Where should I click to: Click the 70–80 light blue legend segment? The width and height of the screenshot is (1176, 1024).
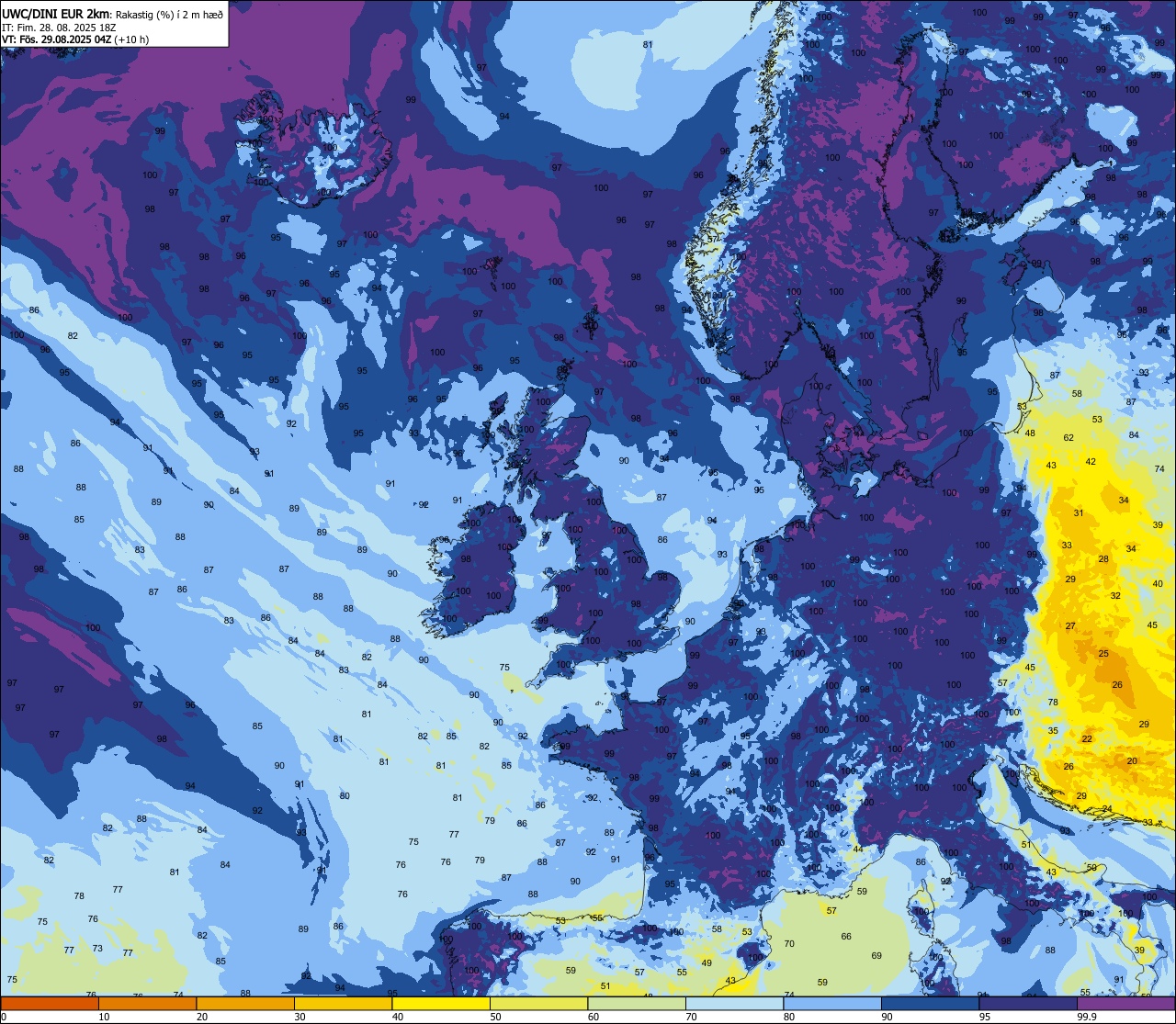coord(734,1004)
